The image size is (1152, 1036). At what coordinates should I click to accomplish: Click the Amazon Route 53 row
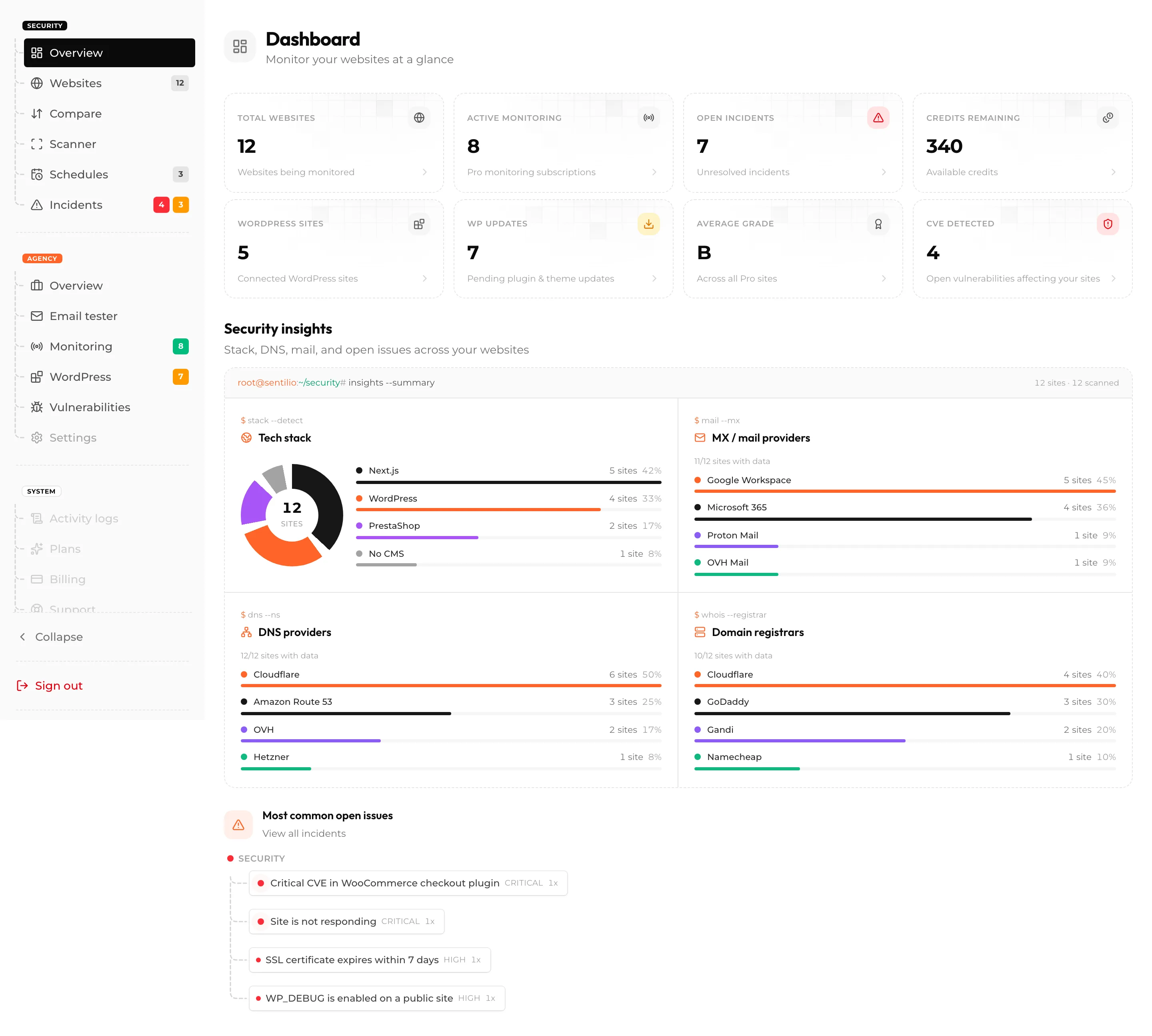(451, 706)
